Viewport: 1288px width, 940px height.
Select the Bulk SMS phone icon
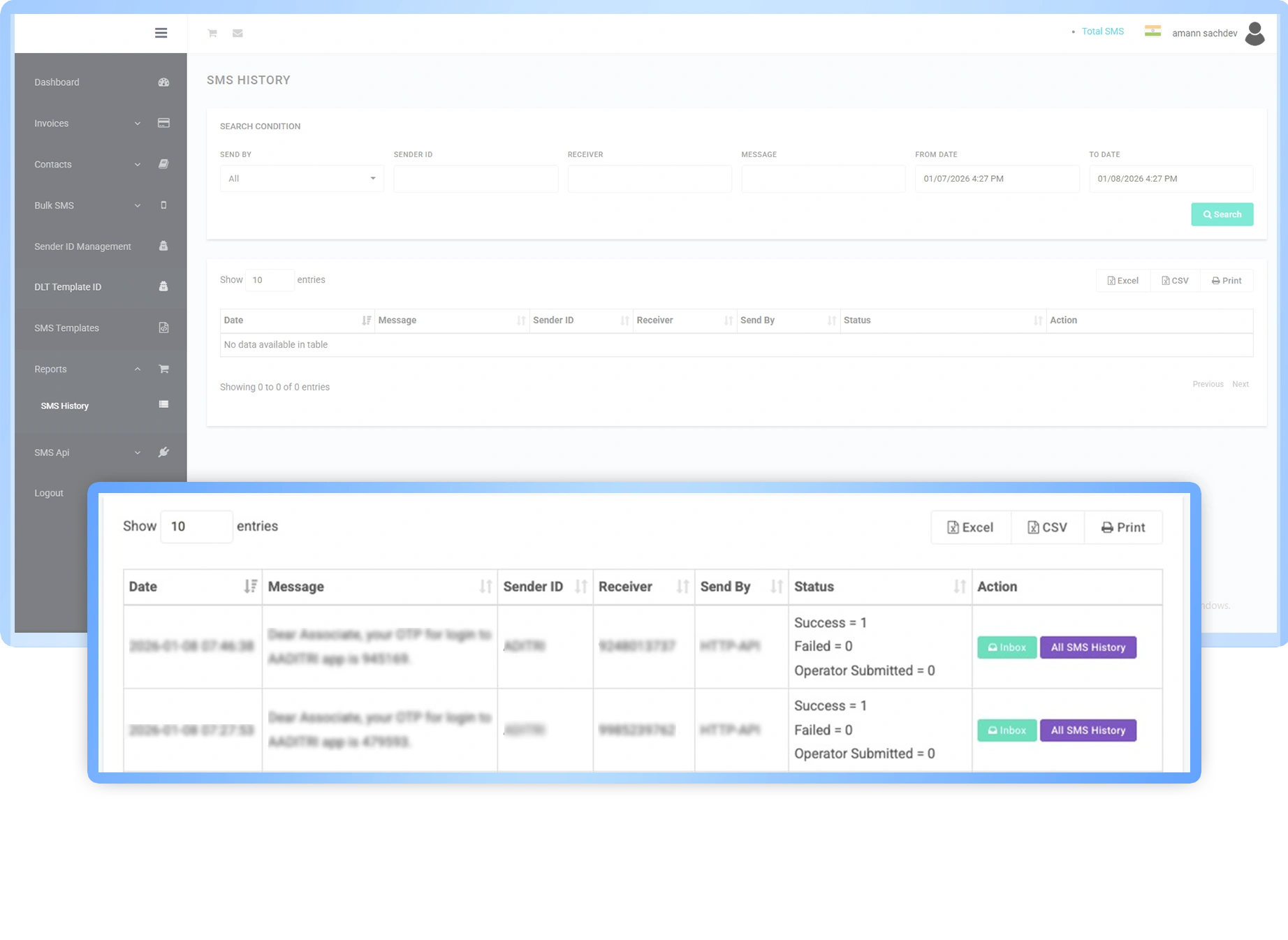(163, 205)
